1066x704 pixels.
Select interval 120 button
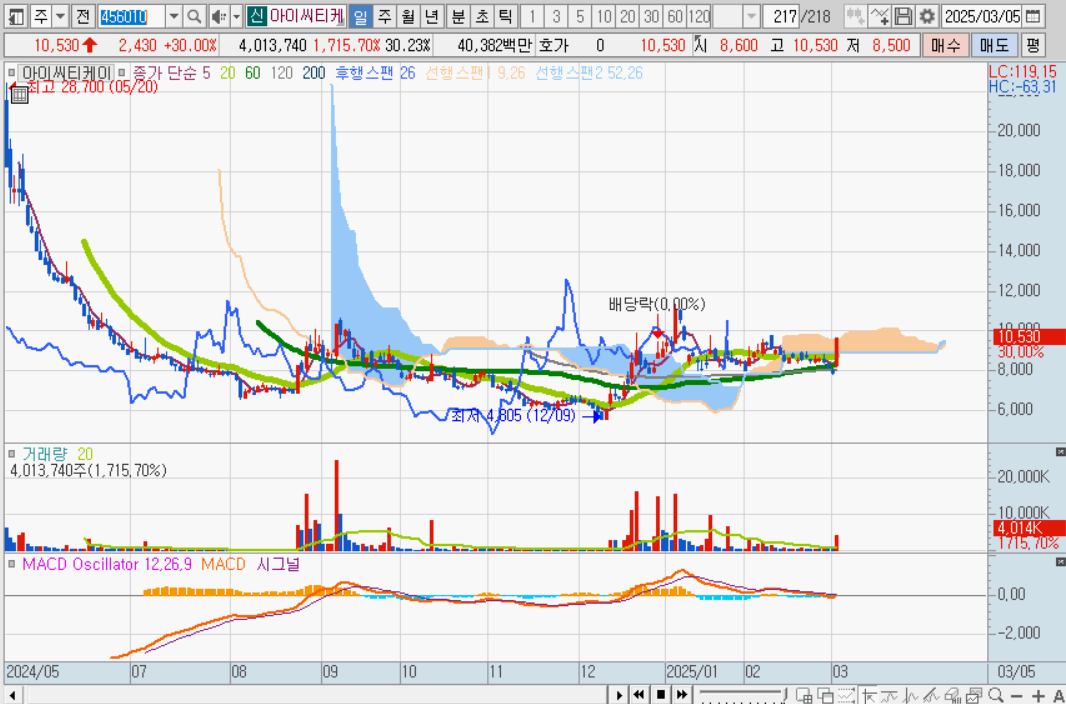click(699, 16)
